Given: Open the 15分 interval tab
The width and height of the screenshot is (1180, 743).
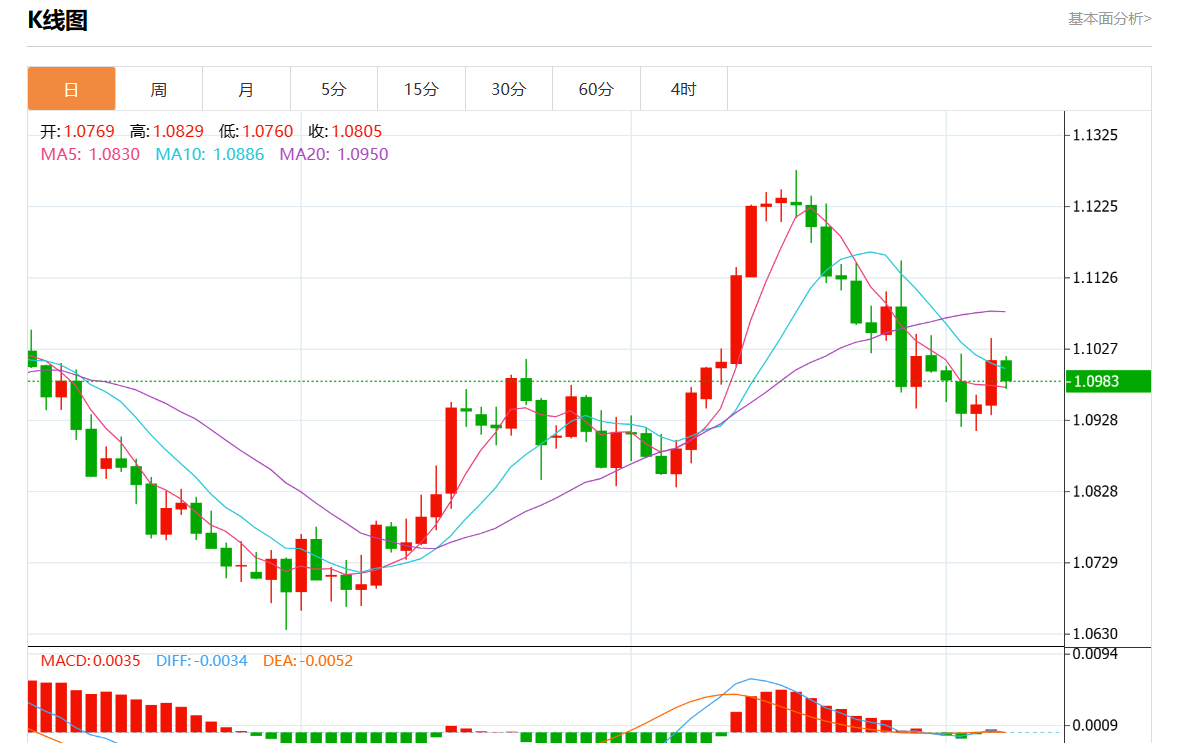Looking at the screenshot, I should coord(421,89).
